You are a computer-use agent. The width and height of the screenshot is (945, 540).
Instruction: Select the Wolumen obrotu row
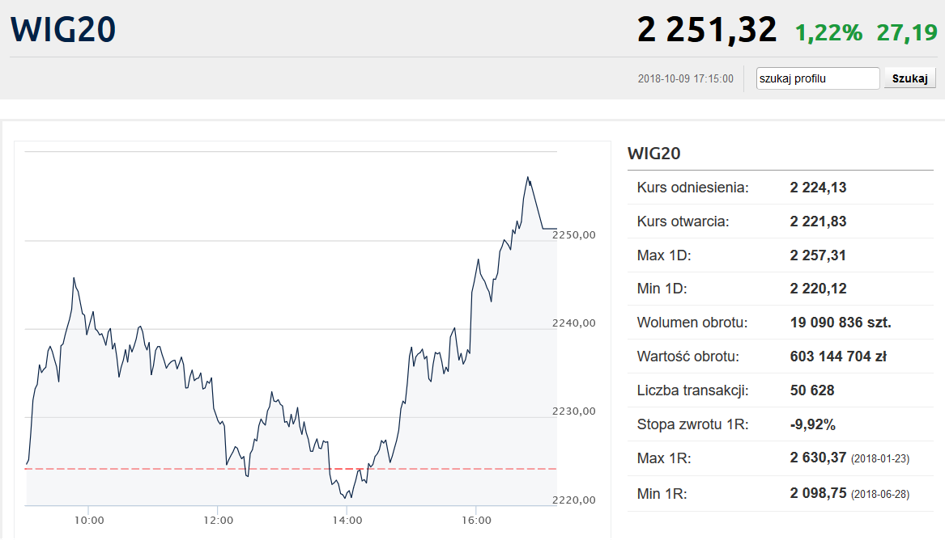(780, 323)
